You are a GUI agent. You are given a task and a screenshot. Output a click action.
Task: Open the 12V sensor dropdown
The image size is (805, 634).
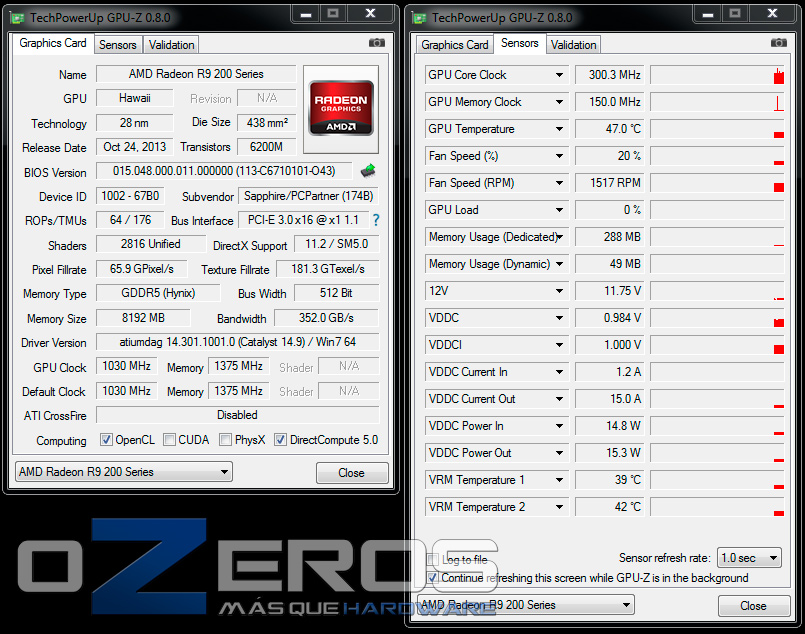click(x=559, y=291)
